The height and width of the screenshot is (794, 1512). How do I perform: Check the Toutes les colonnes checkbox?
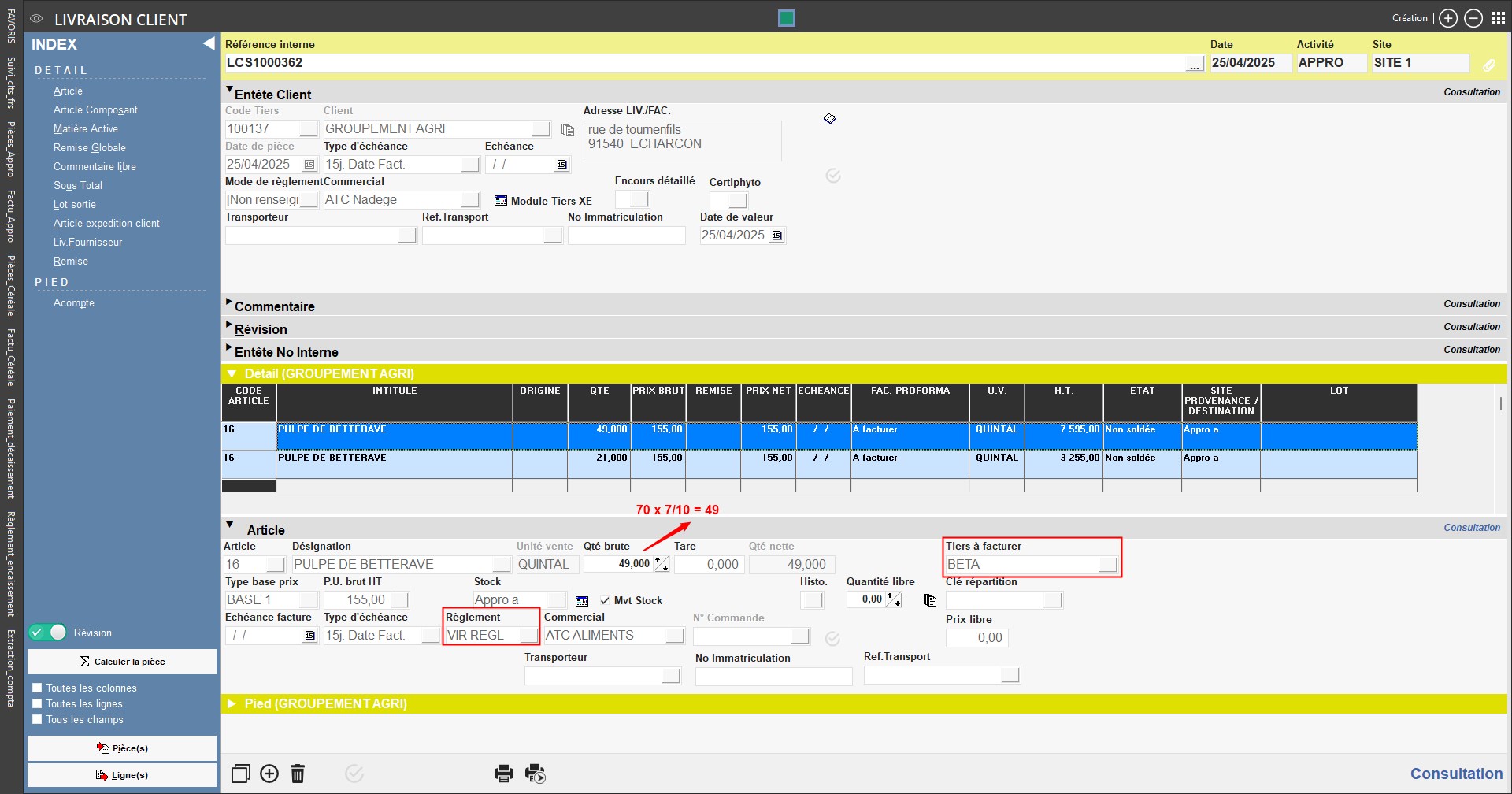coord(37,688)
